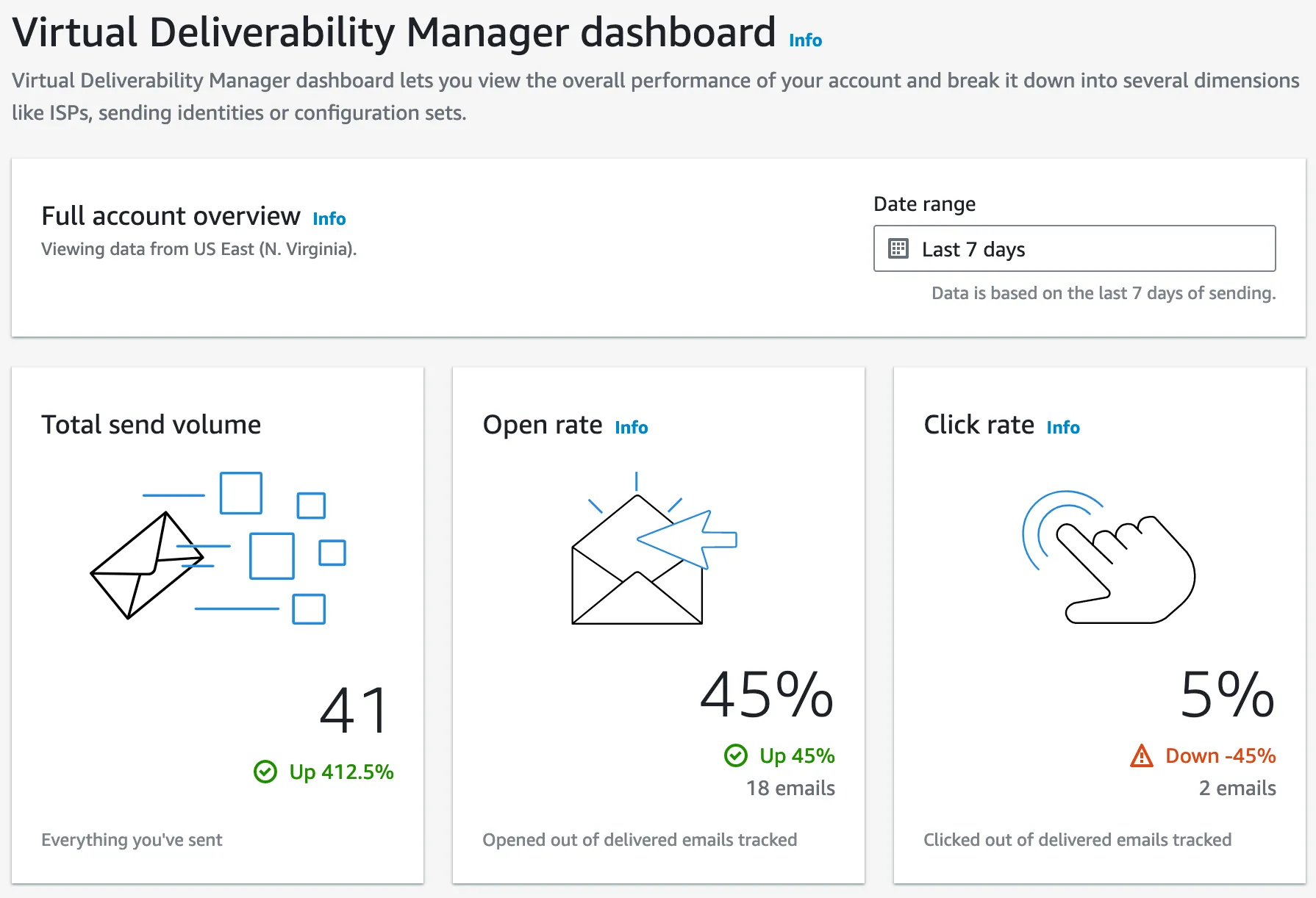
Task: Open Info link next to Click rate
Action: pos(1063,428)
